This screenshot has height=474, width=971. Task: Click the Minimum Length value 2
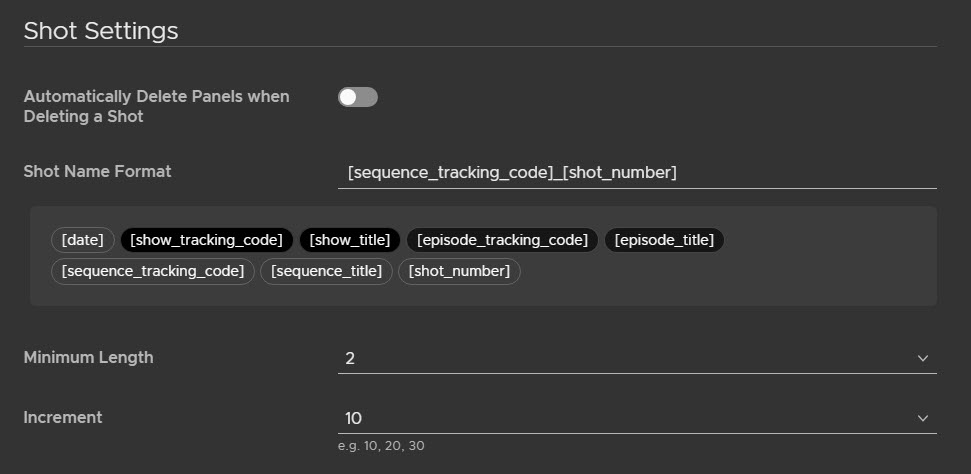pos(351,358)
